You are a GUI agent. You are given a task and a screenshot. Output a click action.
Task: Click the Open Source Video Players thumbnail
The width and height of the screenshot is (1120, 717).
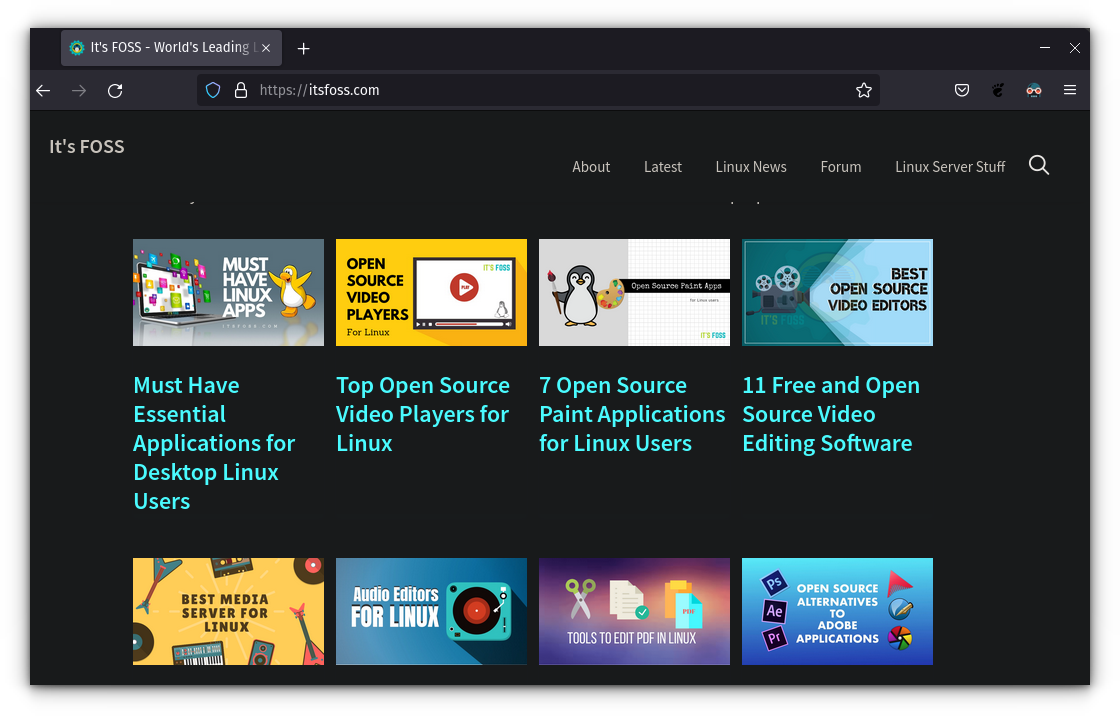(x=431, y=293)
